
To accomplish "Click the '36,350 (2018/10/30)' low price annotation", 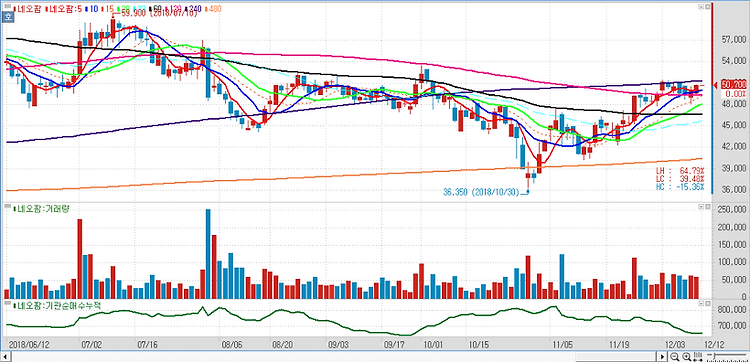I will click(x=481, y=192).
